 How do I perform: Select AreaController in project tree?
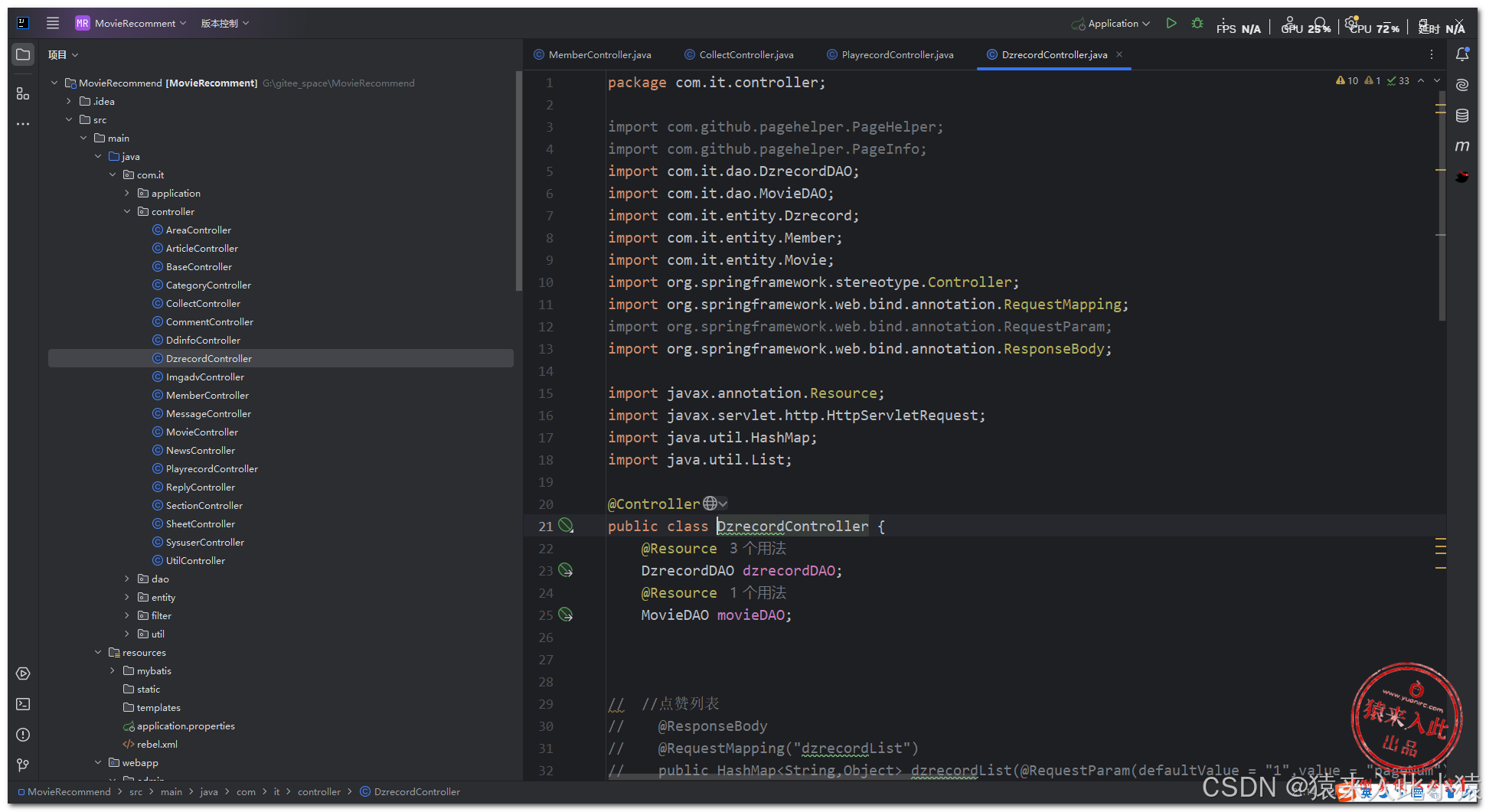pos(198,230)
